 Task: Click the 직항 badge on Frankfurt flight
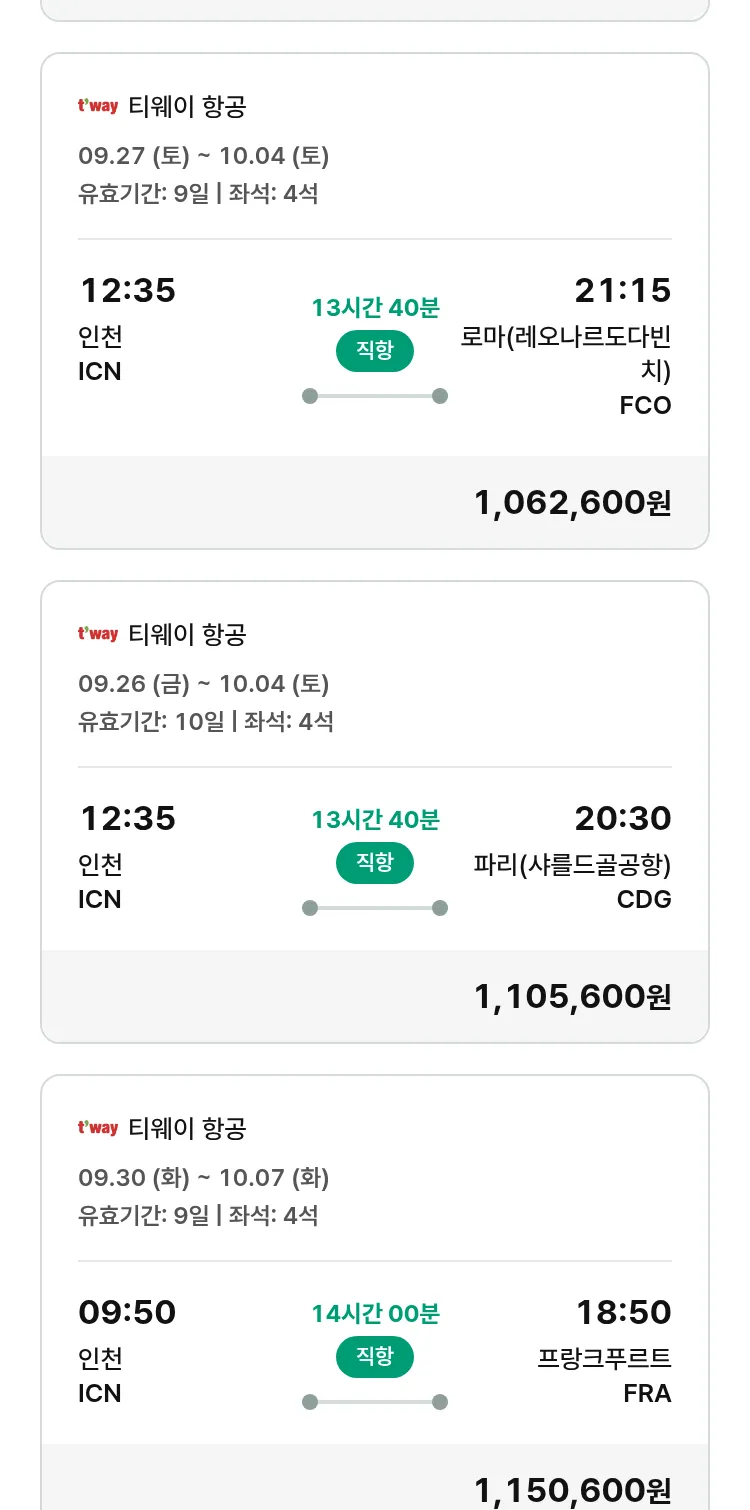[x=375, y=1356]
